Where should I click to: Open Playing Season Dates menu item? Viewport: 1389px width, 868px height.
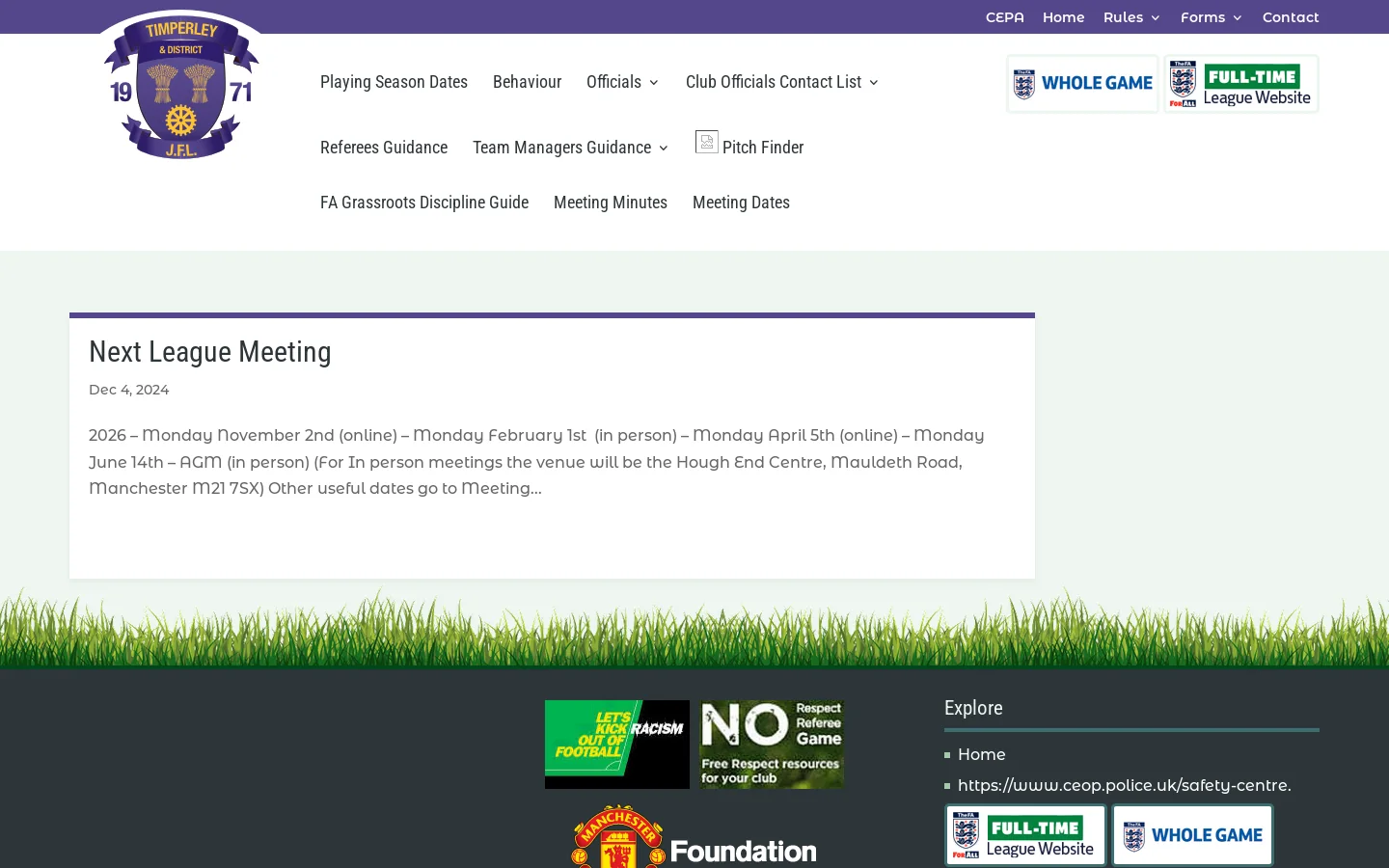pyautogui.click(x=394, y=82)
